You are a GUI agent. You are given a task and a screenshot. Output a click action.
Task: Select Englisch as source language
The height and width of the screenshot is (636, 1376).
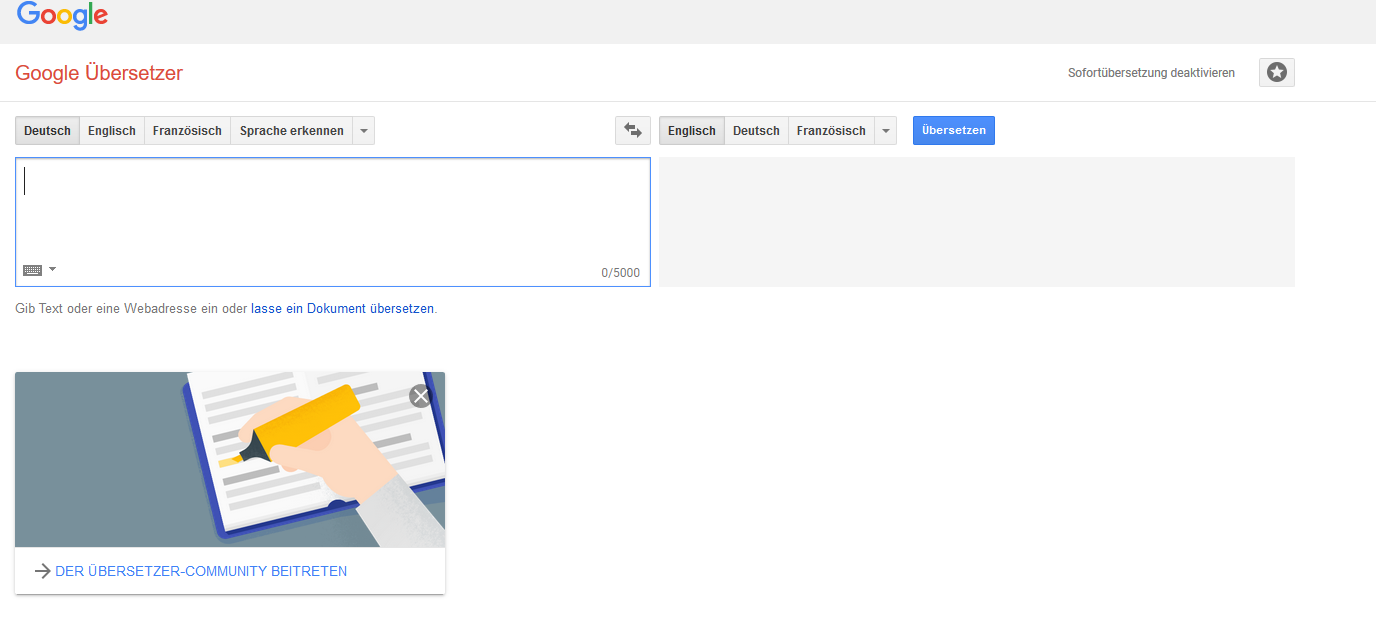[x=112, y=131]
